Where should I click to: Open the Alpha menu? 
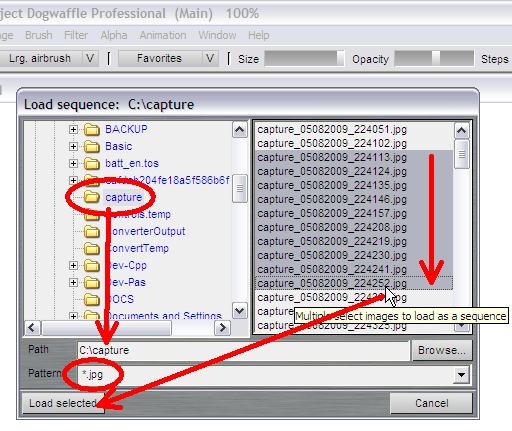114,35
